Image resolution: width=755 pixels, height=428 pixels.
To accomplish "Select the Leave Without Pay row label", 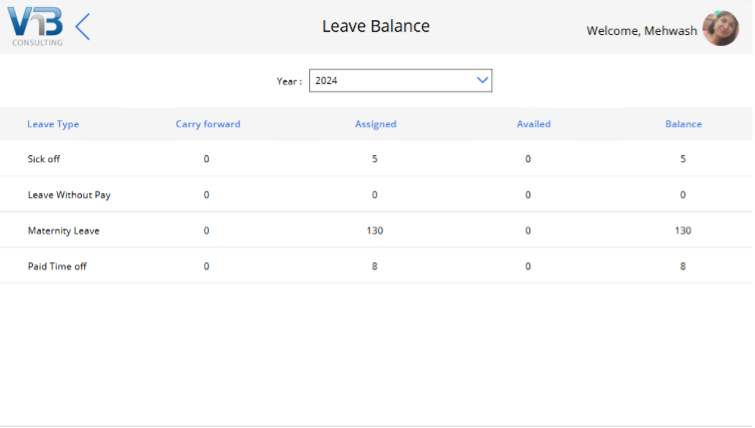I will (69, 195).
